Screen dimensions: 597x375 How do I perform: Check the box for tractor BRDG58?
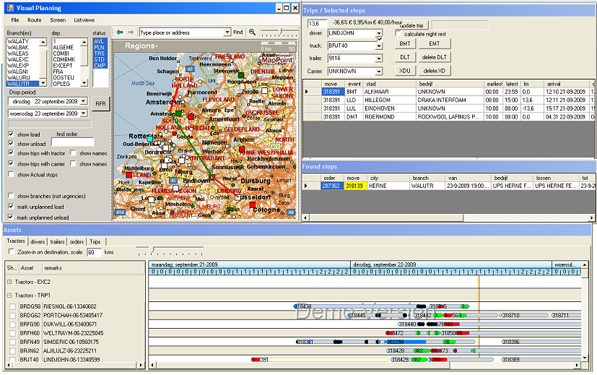point(13,306)
